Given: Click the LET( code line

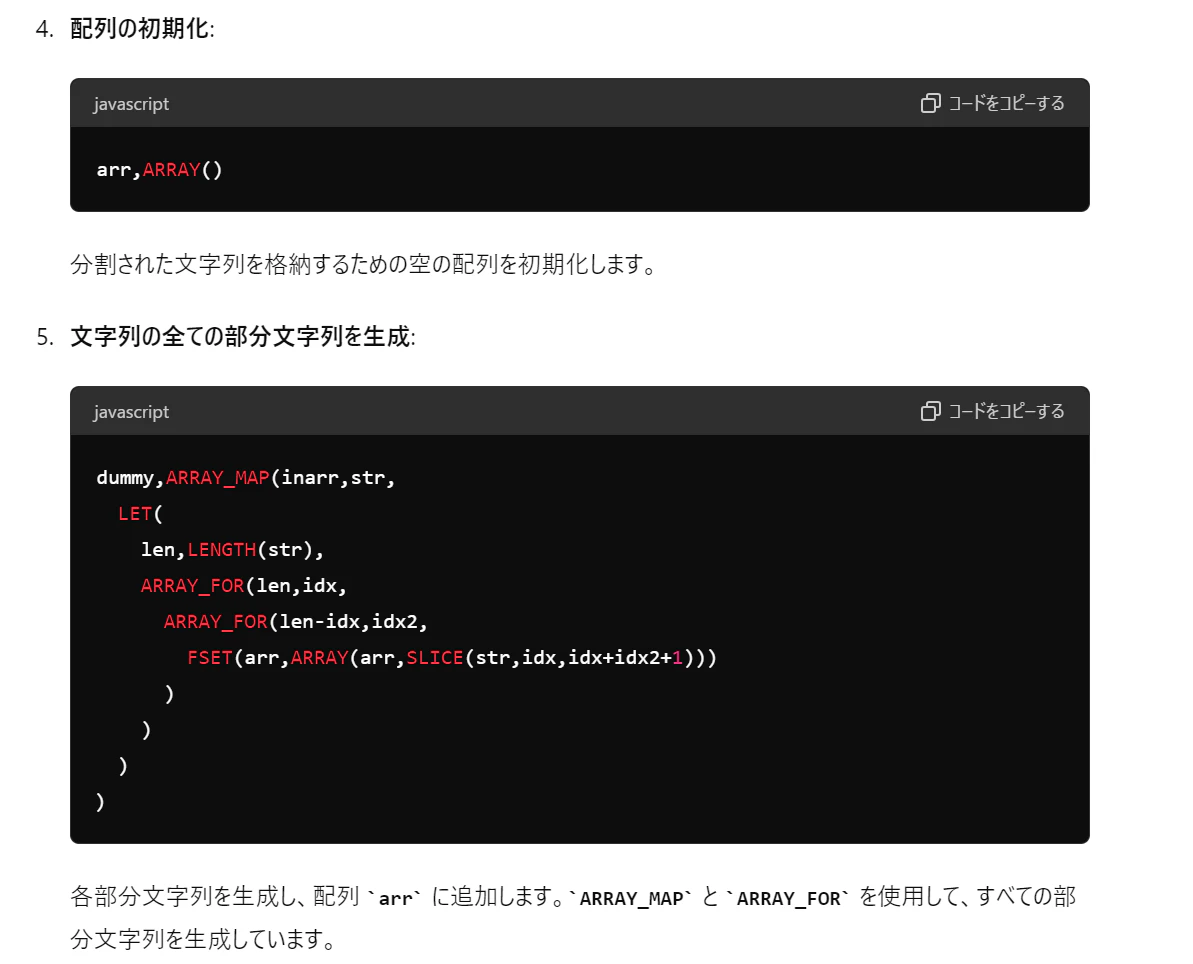Looking at the screenshot, I should 140,514.
